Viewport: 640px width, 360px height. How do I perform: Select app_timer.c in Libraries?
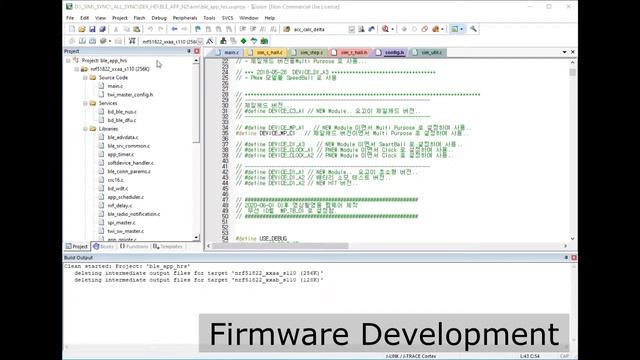point(121,155)
